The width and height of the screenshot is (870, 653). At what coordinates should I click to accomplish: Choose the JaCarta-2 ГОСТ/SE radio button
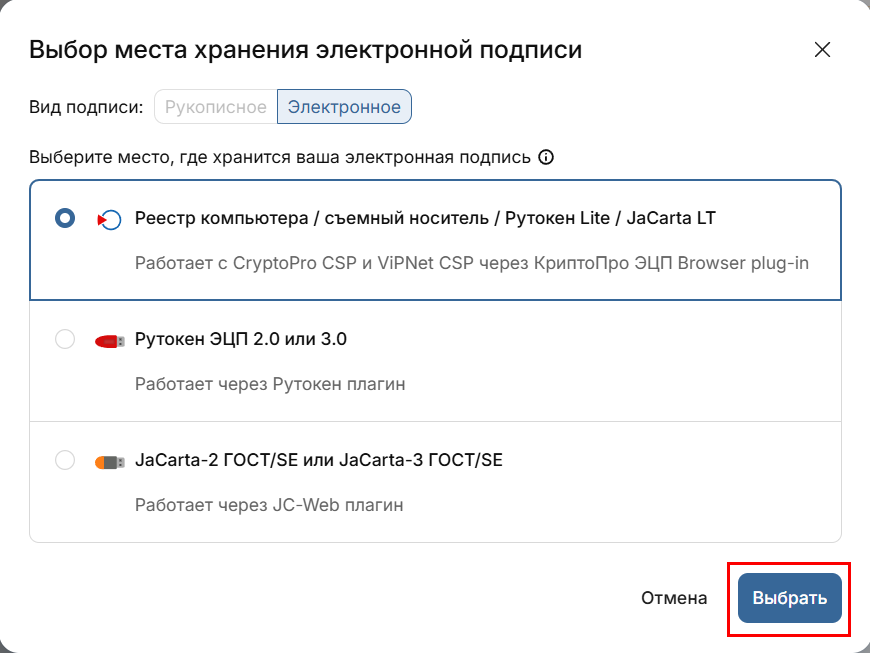coord(65,461)
